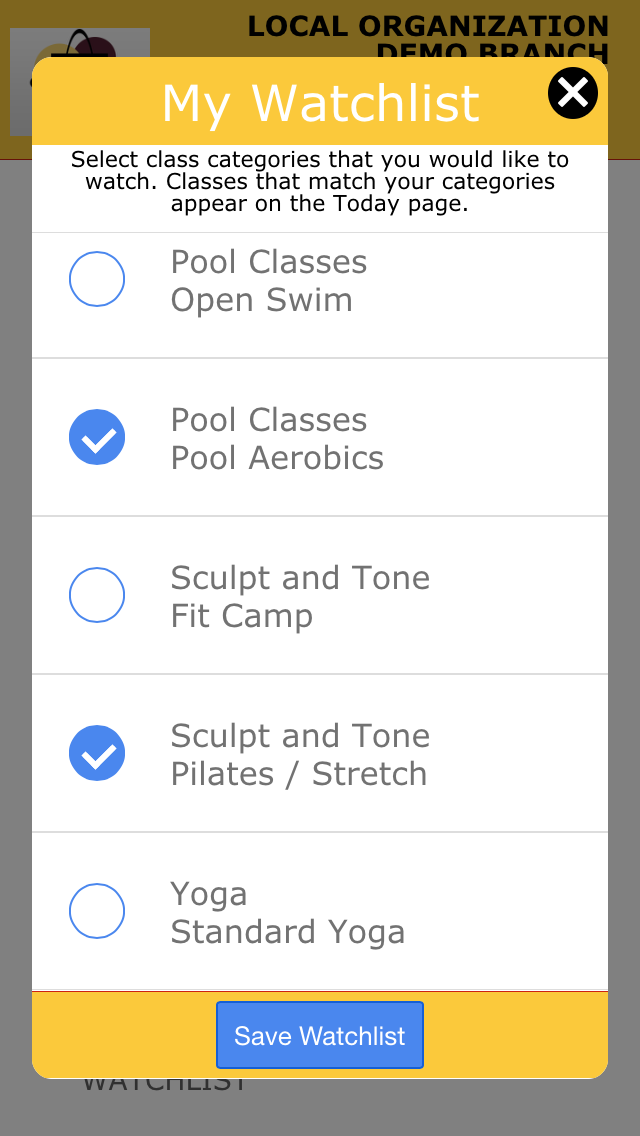Tap the Pool Aerobics label text
Image resolution: width=640 pixels, height=1136 pixels.
[277, 458]
